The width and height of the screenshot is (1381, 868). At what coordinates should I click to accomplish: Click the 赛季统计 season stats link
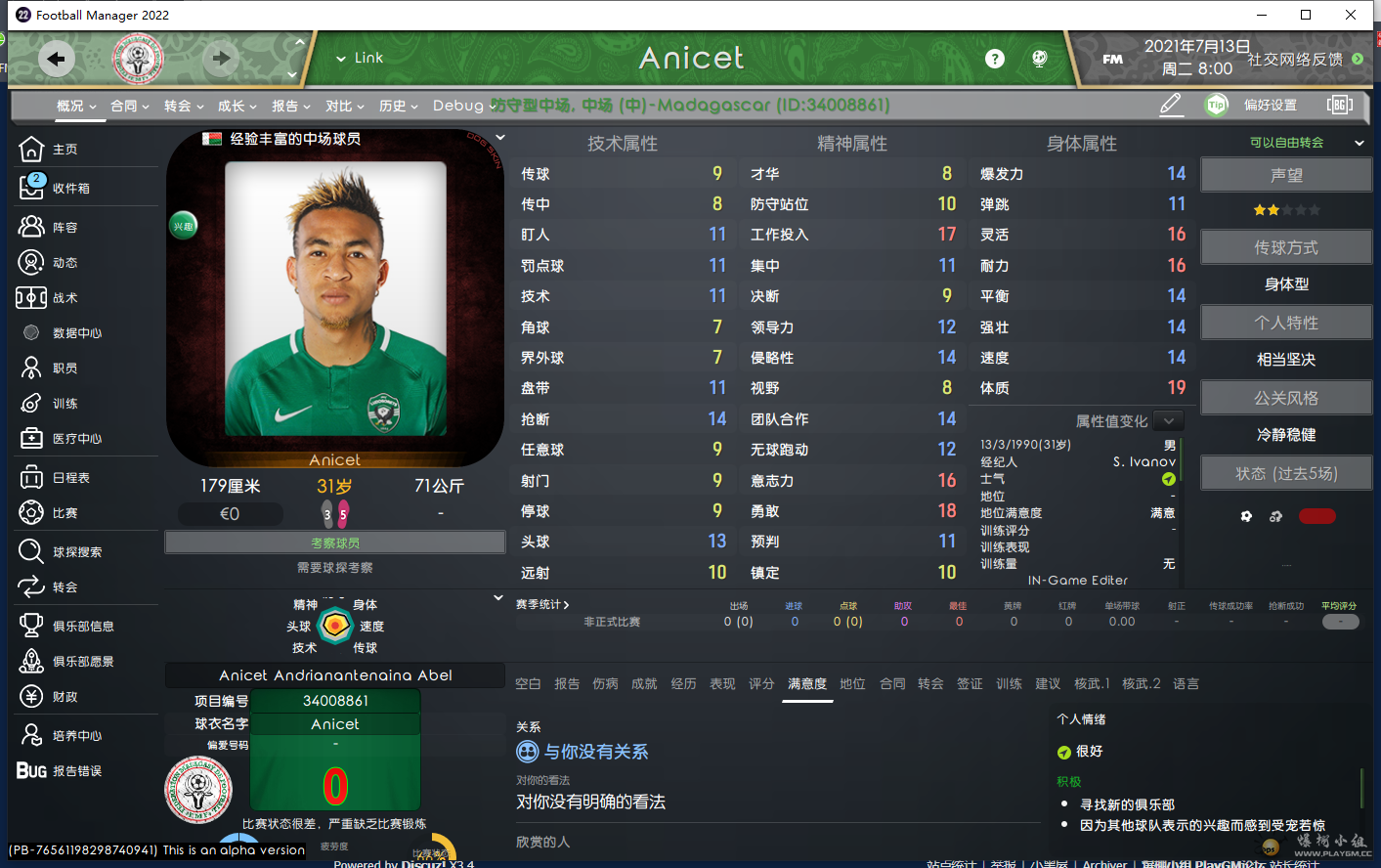(542, 604)
